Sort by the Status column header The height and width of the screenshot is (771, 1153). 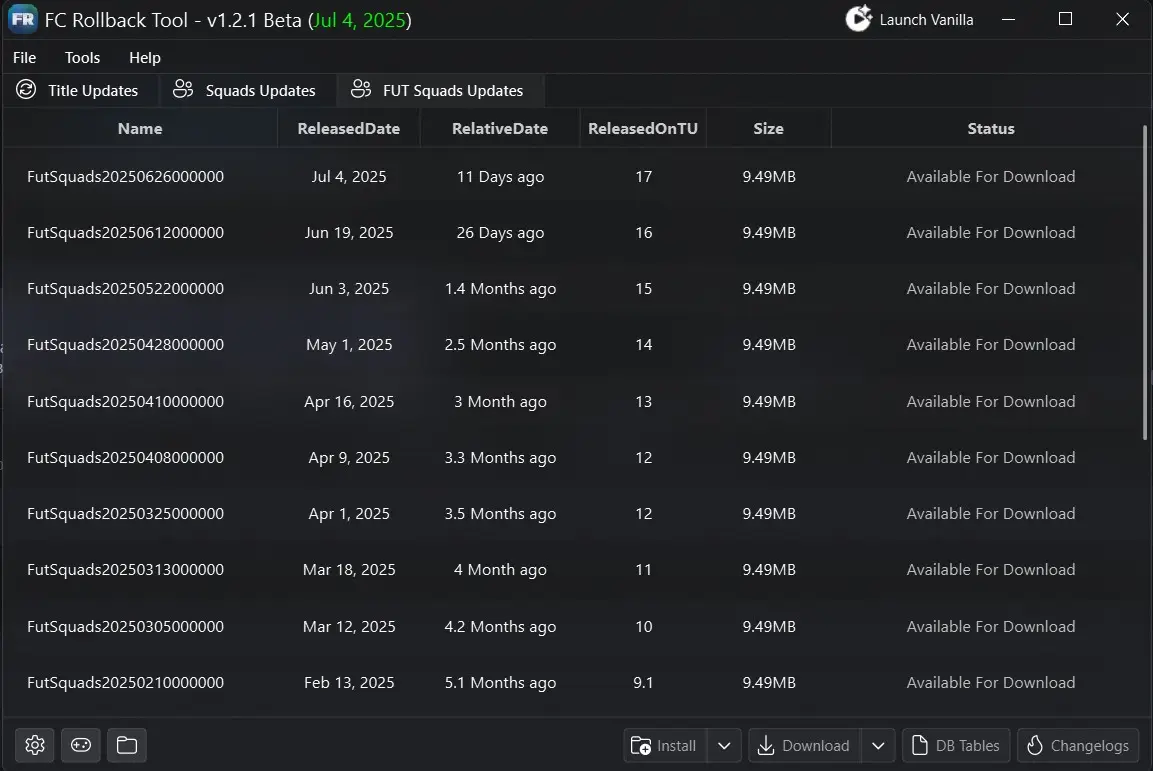[x=990, y=129]
